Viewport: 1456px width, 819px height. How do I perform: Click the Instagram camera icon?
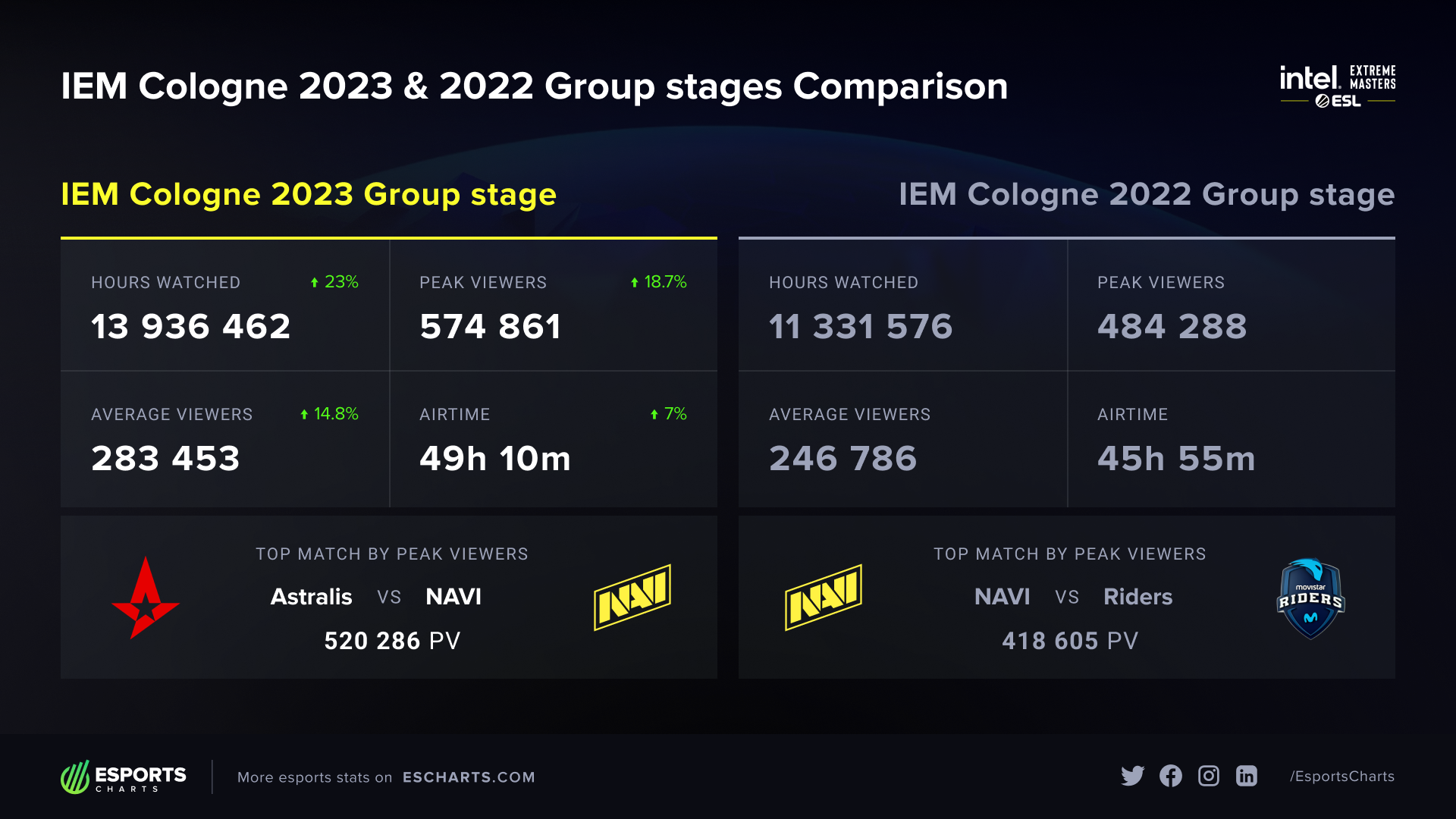[1209, 776]
